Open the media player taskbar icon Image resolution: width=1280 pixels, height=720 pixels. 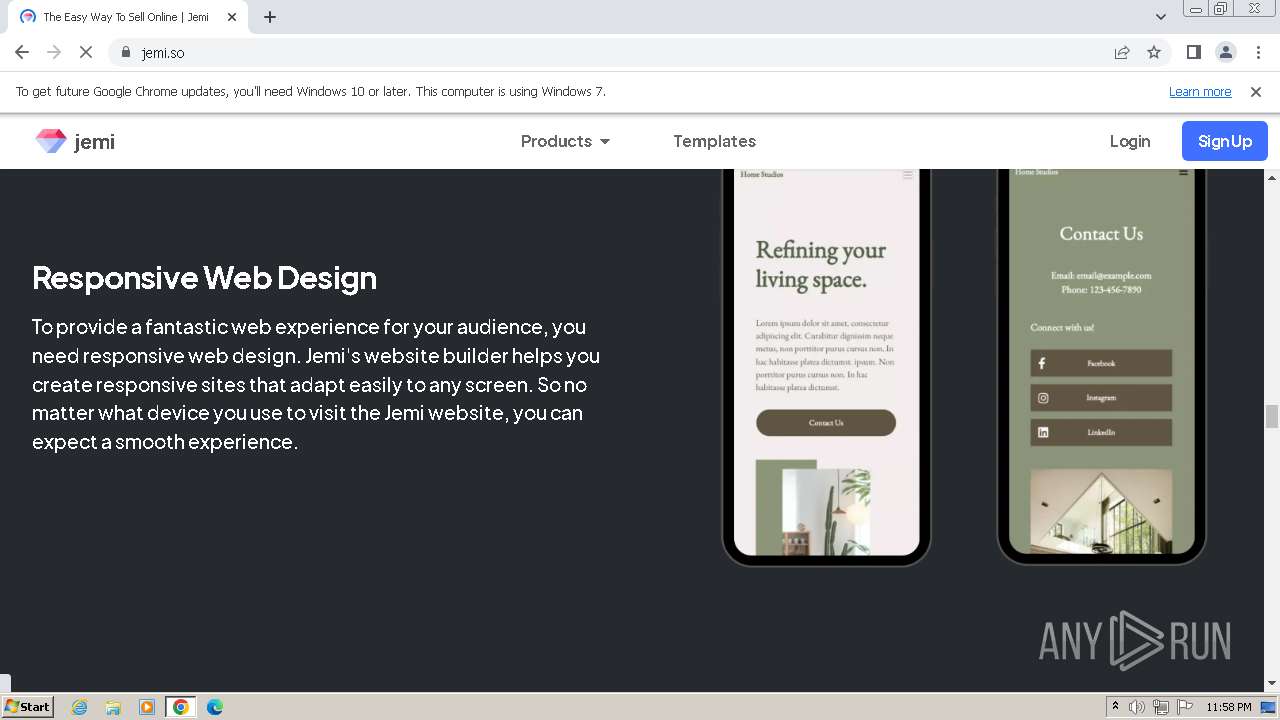(x=147, y=707)
